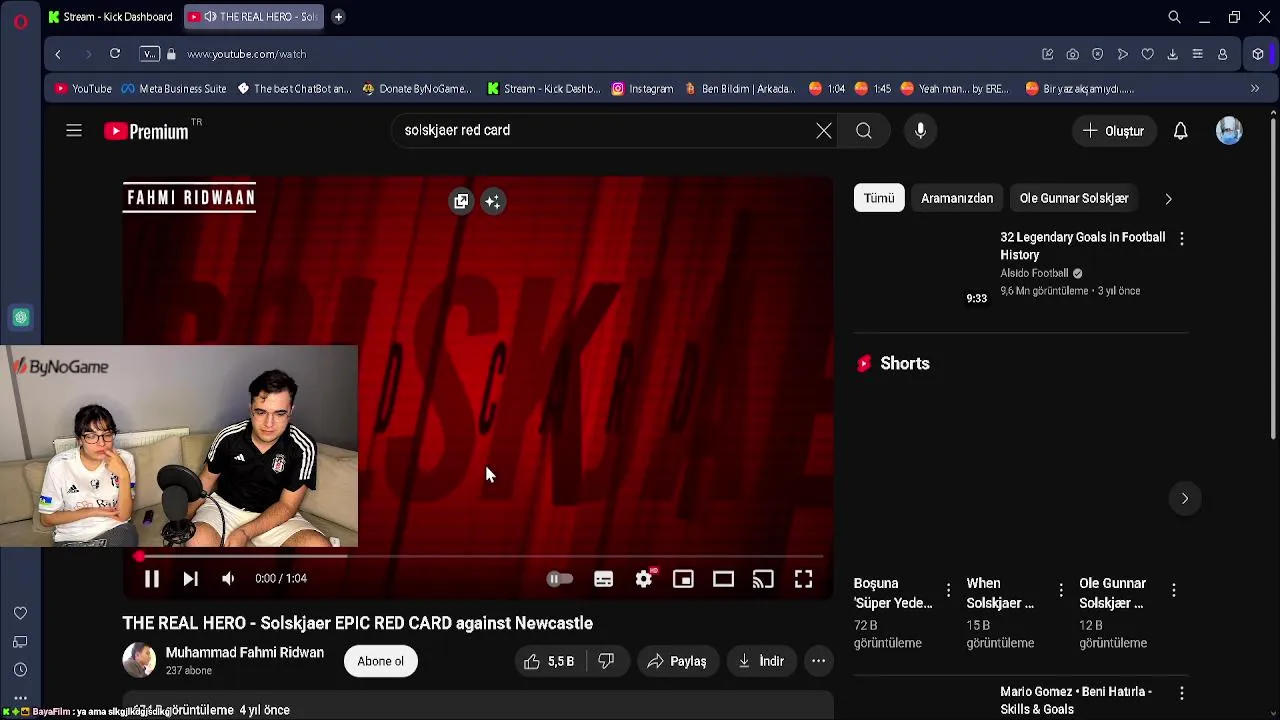Open options for 32 Legendary Goals video
Viewport: 1280px width, 720px height.
click(x=1182, y=238)
